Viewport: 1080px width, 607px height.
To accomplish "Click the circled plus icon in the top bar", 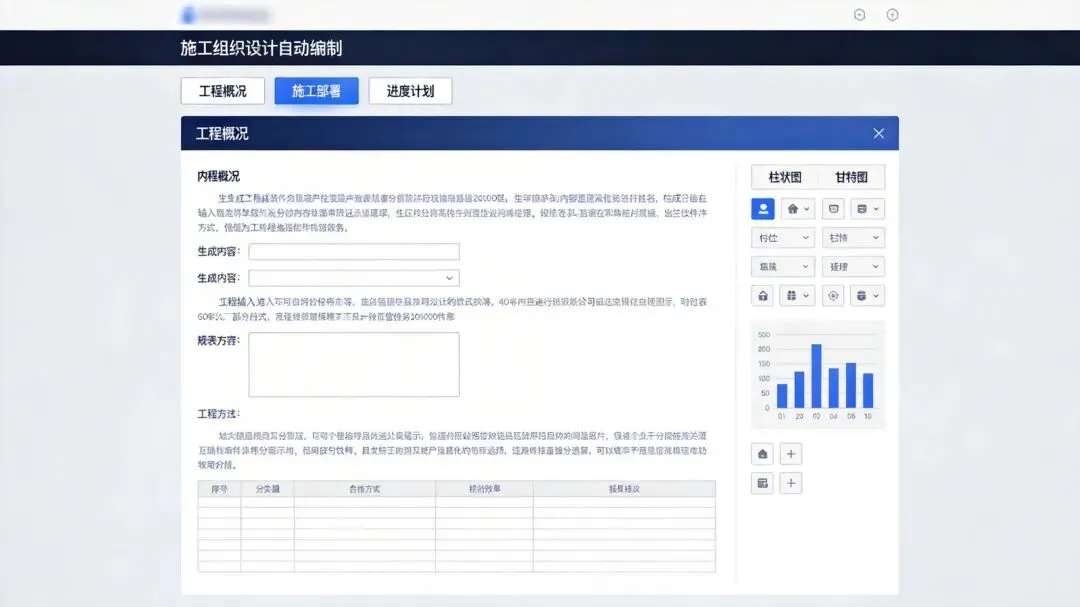I will coord(892,14).
